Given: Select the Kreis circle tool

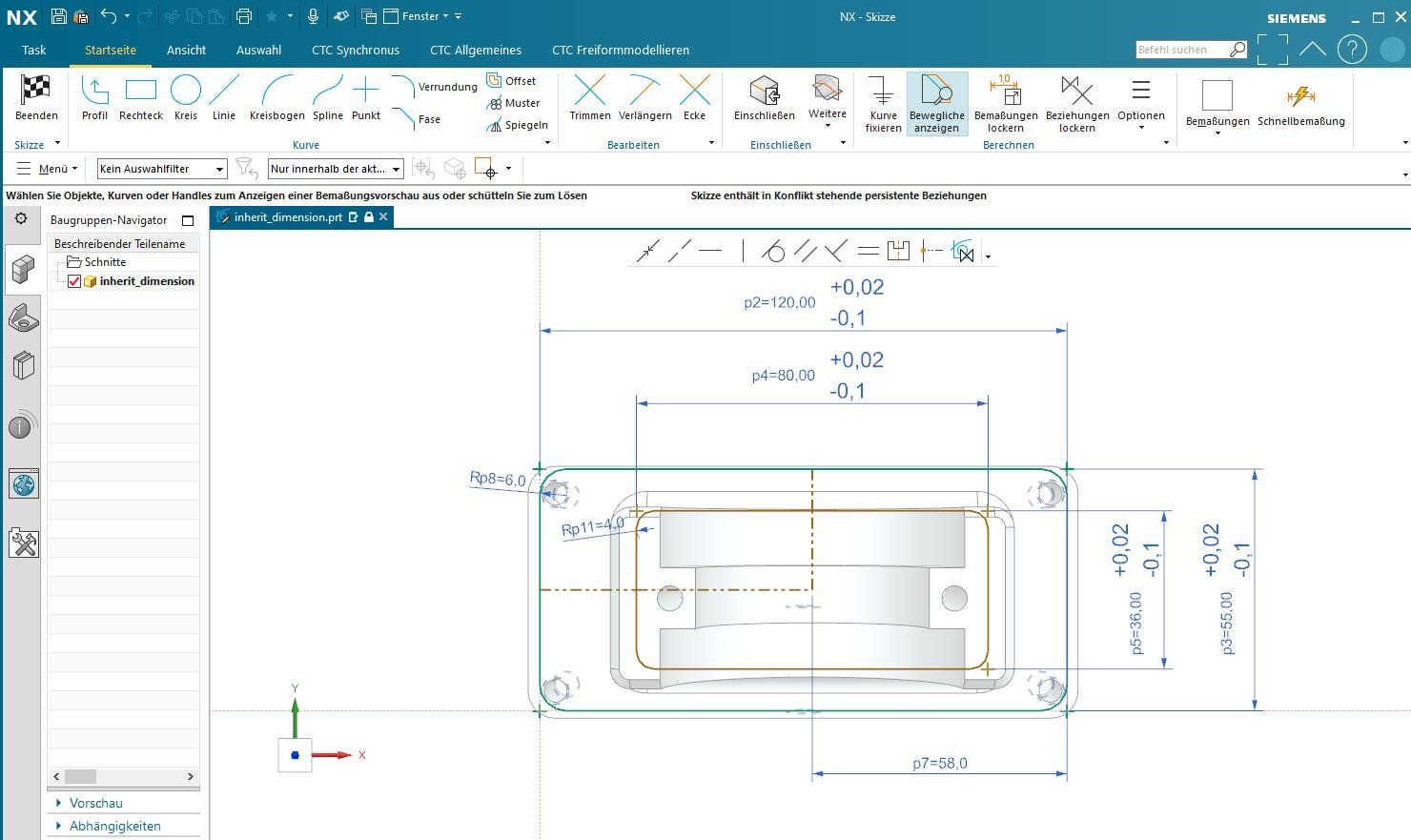Looking at the screenshot, I should click(x=186, y=92).
